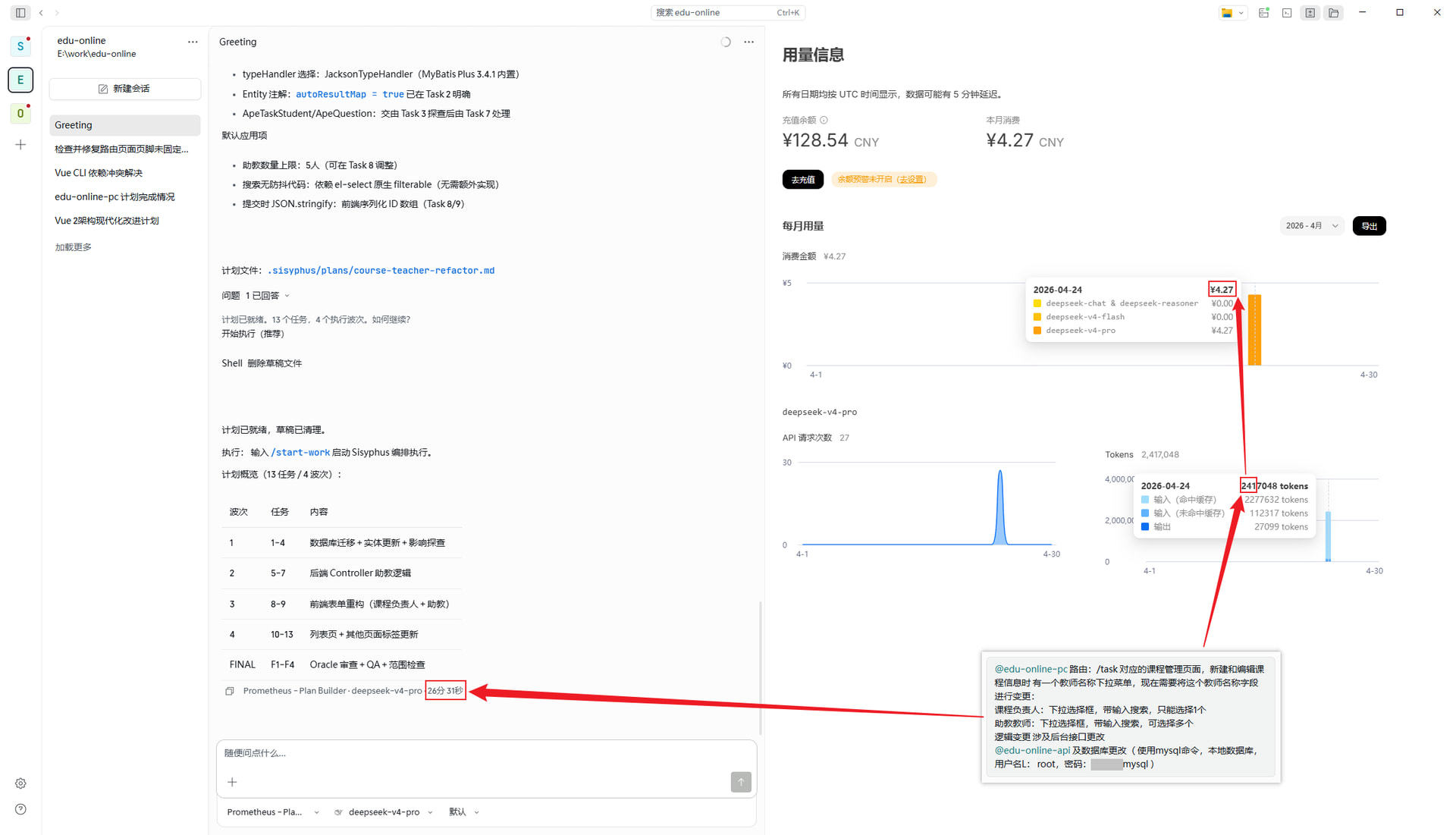Open the 2026 - 4月 month dropdown
Screen dimensions: 1456x835
tap(1312, 226)
